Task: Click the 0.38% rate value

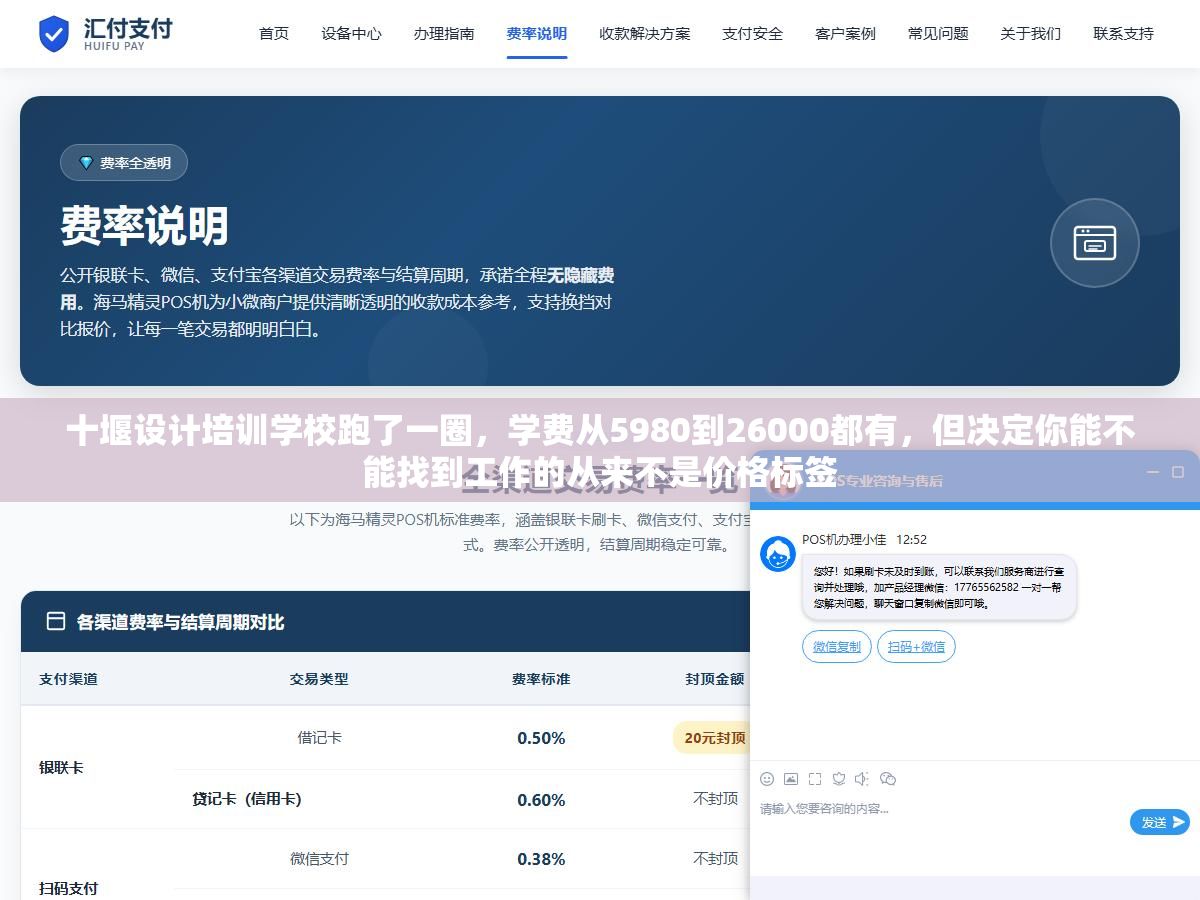Action: coord(541,859)
